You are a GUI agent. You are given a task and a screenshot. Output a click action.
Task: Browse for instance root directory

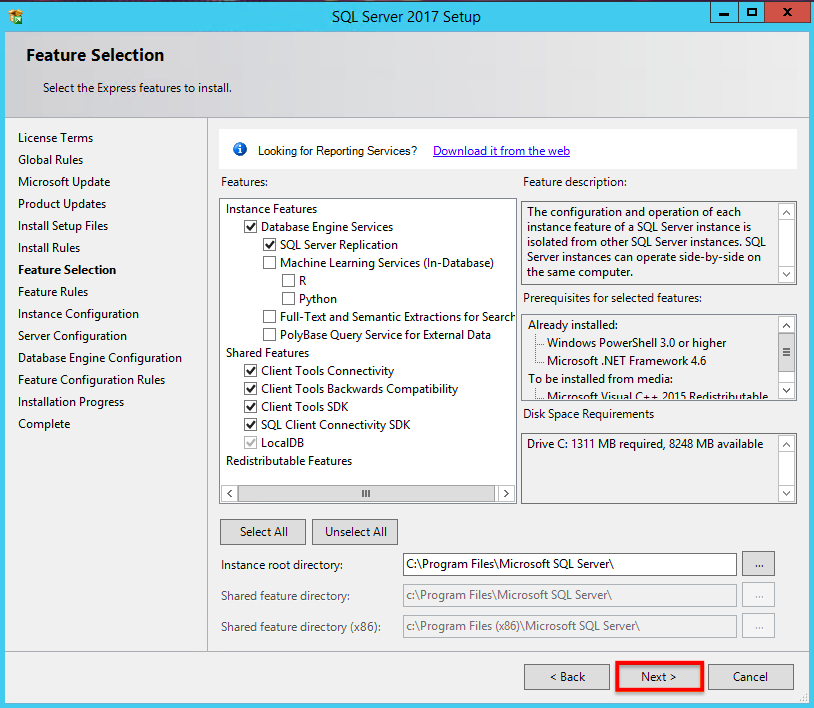(x=758, y=564)
